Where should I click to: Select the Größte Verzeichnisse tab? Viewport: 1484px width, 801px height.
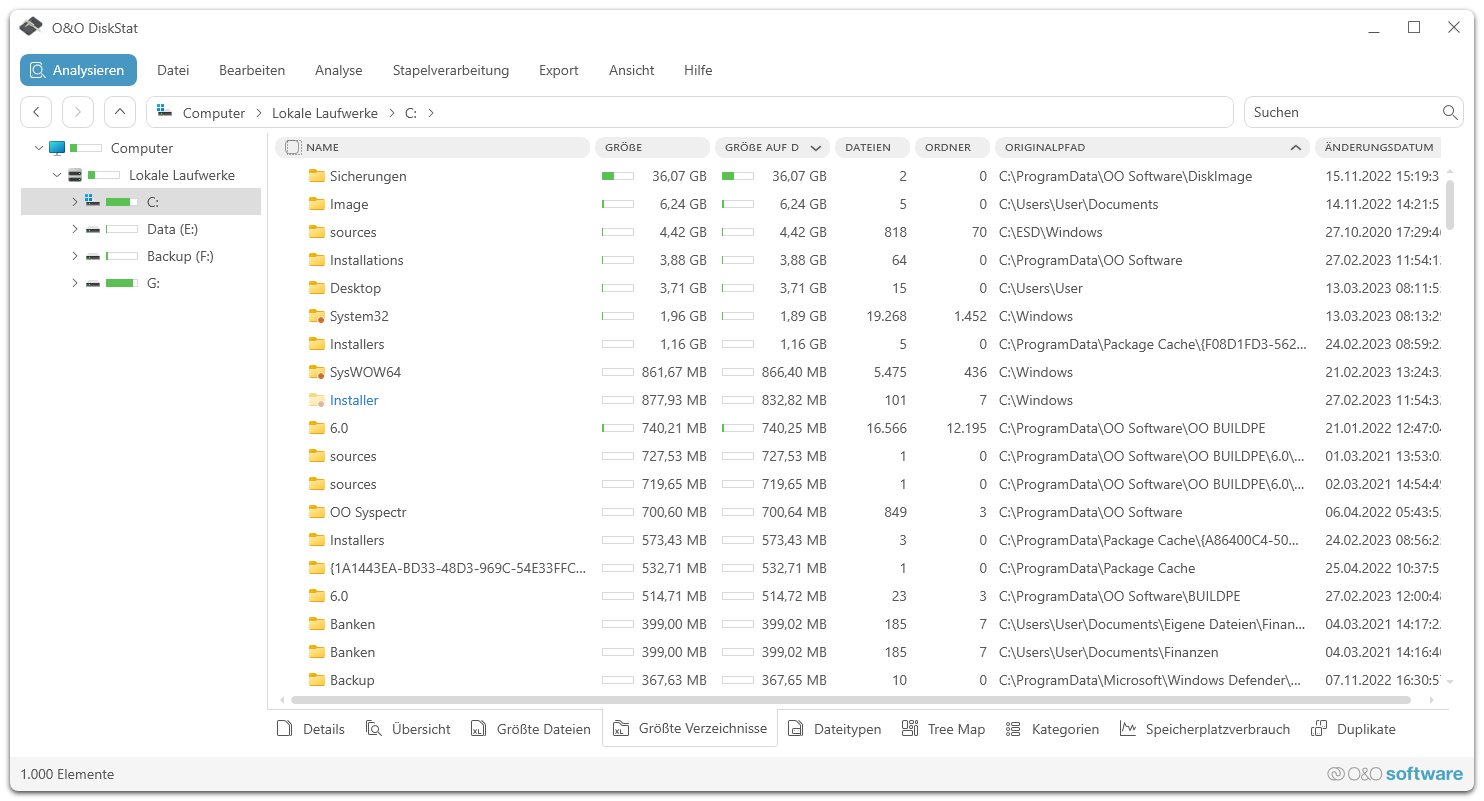click(690, 728)
